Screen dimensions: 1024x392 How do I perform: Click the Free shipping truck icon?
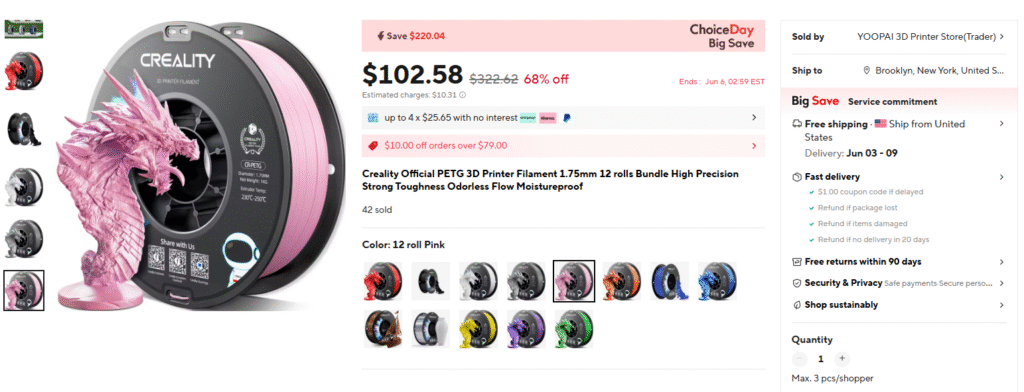coord(797,123)
